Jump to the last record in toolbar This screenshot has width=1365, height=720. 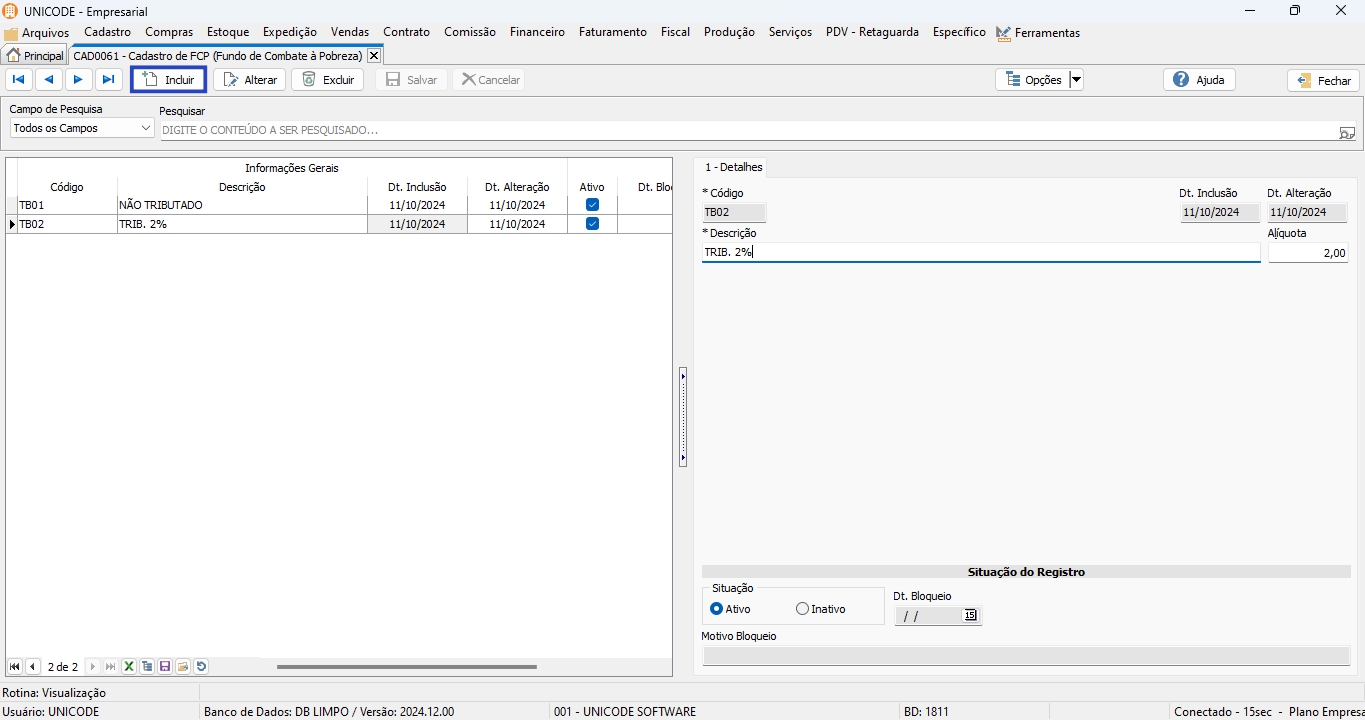tap(109, 80)
